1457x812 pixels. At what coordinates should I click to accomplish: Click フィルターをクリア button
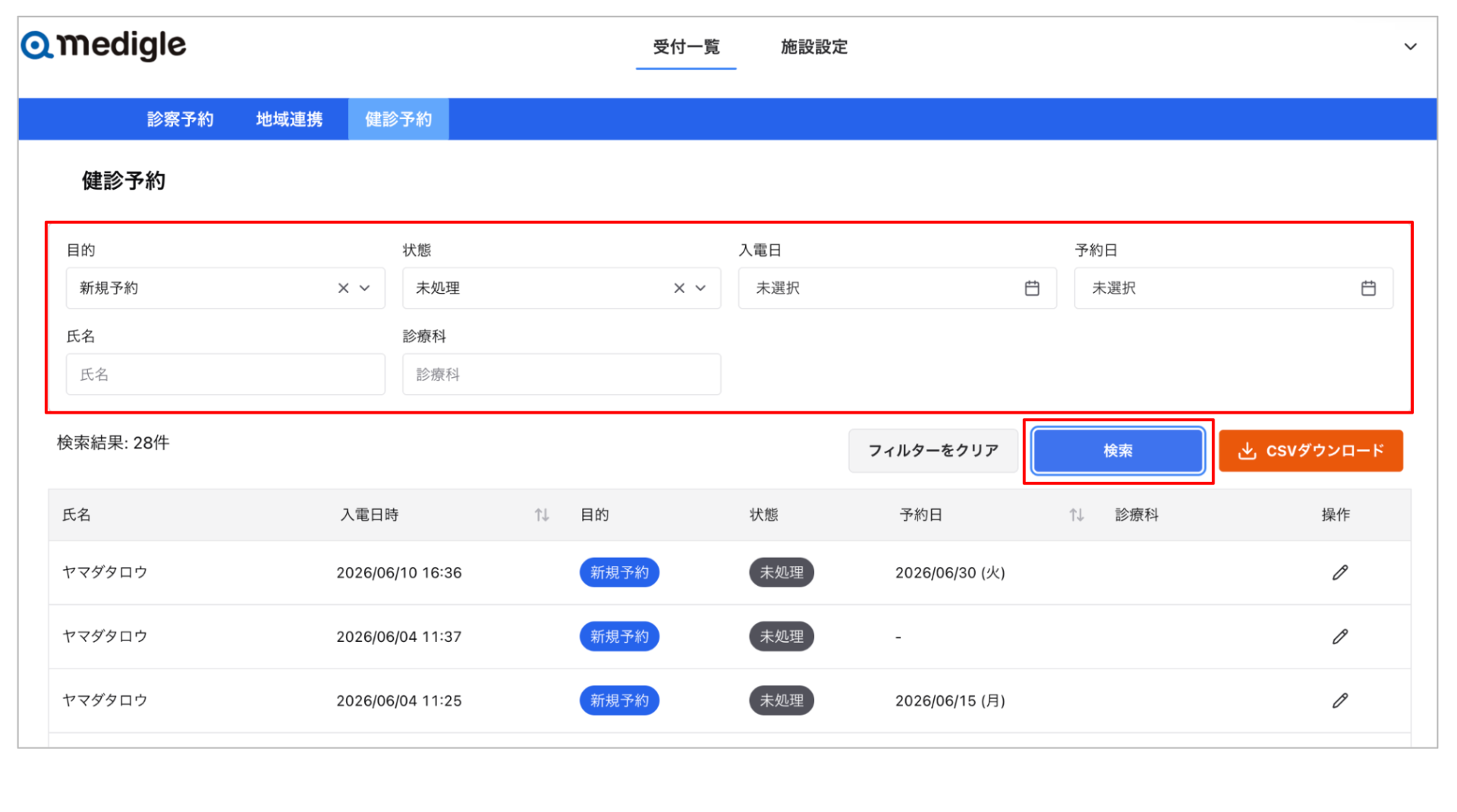[x=933, y=451]
